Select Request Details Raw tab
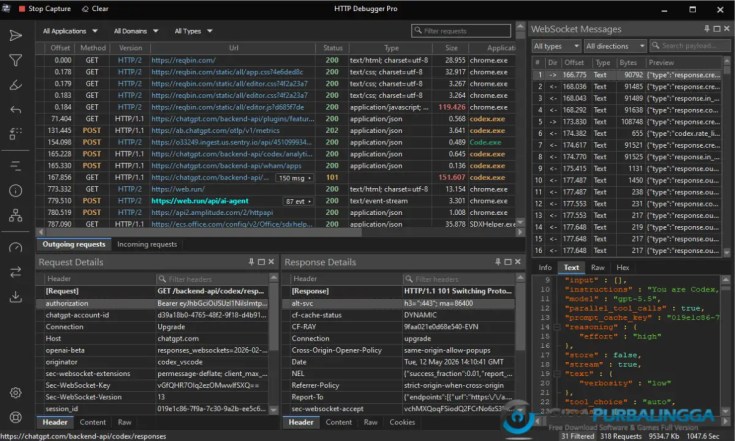Screen dimensions: 735x441 (x=125, y=422)
